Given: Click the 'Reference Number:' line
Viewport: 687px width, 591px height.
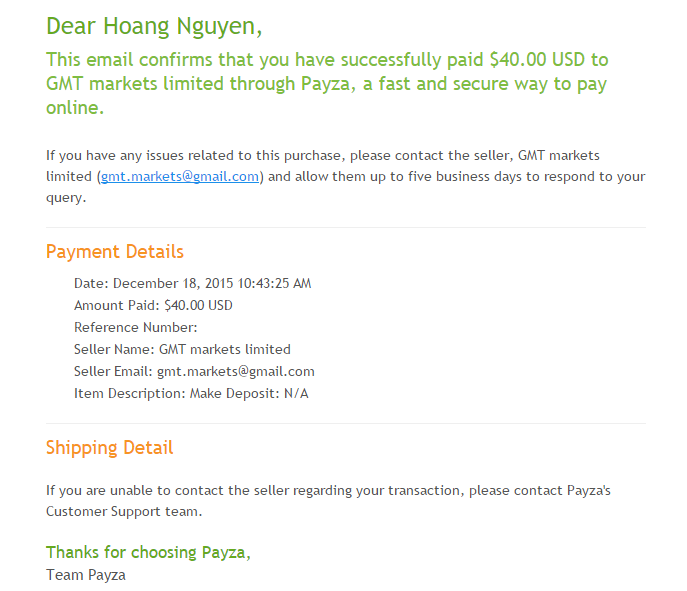Looking at the screenshot, I should (x=136, y=327).
